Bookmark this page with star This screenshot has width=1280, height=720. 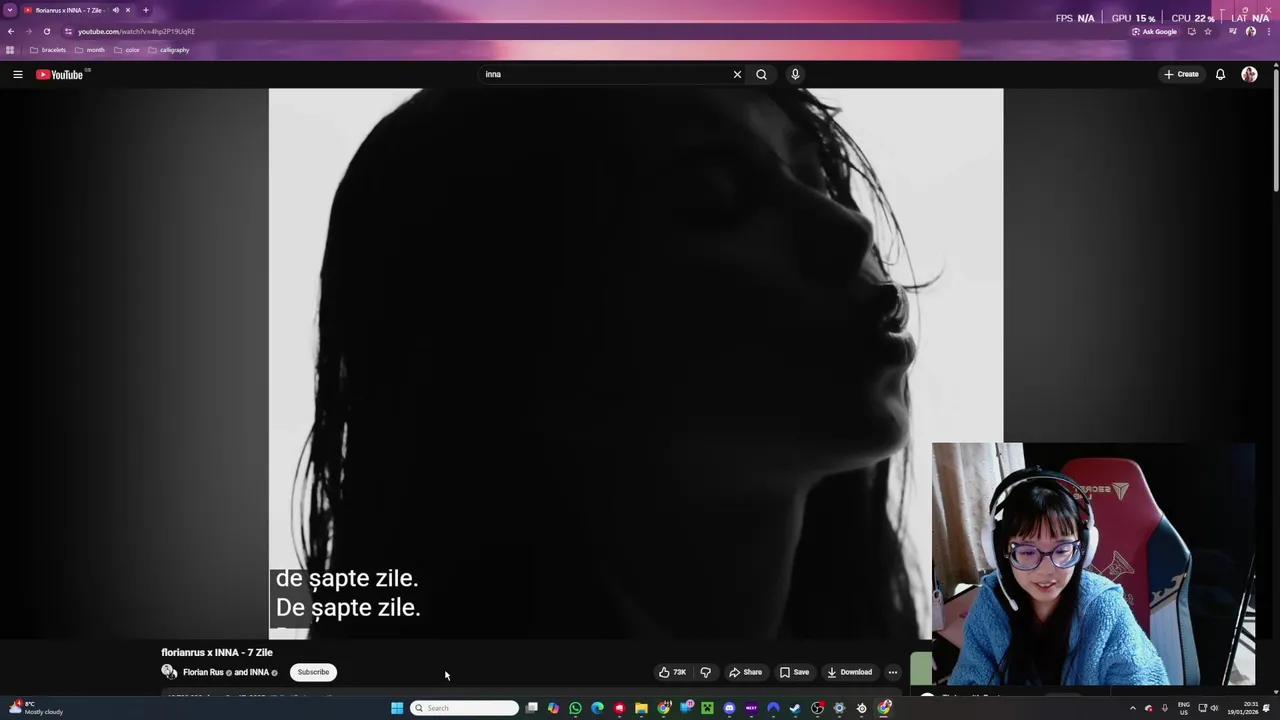(1208, 31)
